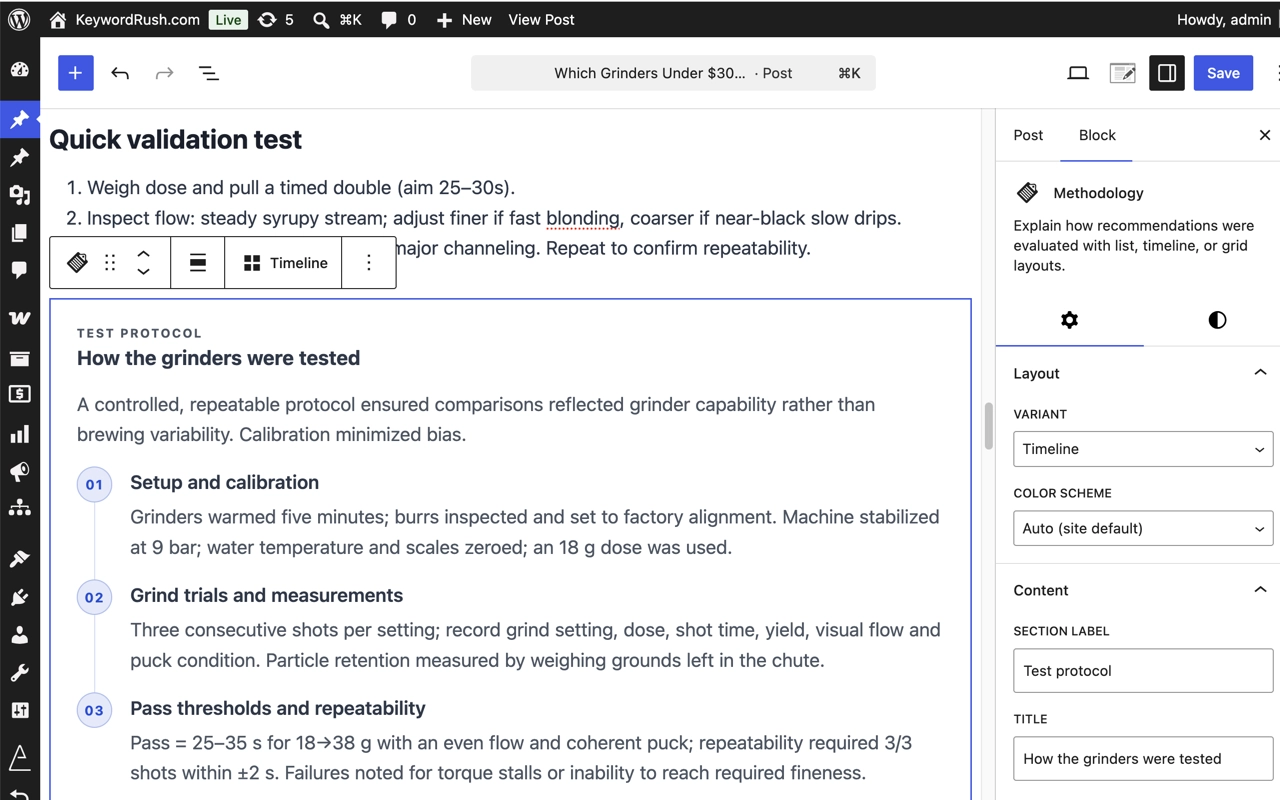Image resolution: width=1280 pixels, height=800 pixels.
Task: Open the block alignment menu
Action: [198, 263]
